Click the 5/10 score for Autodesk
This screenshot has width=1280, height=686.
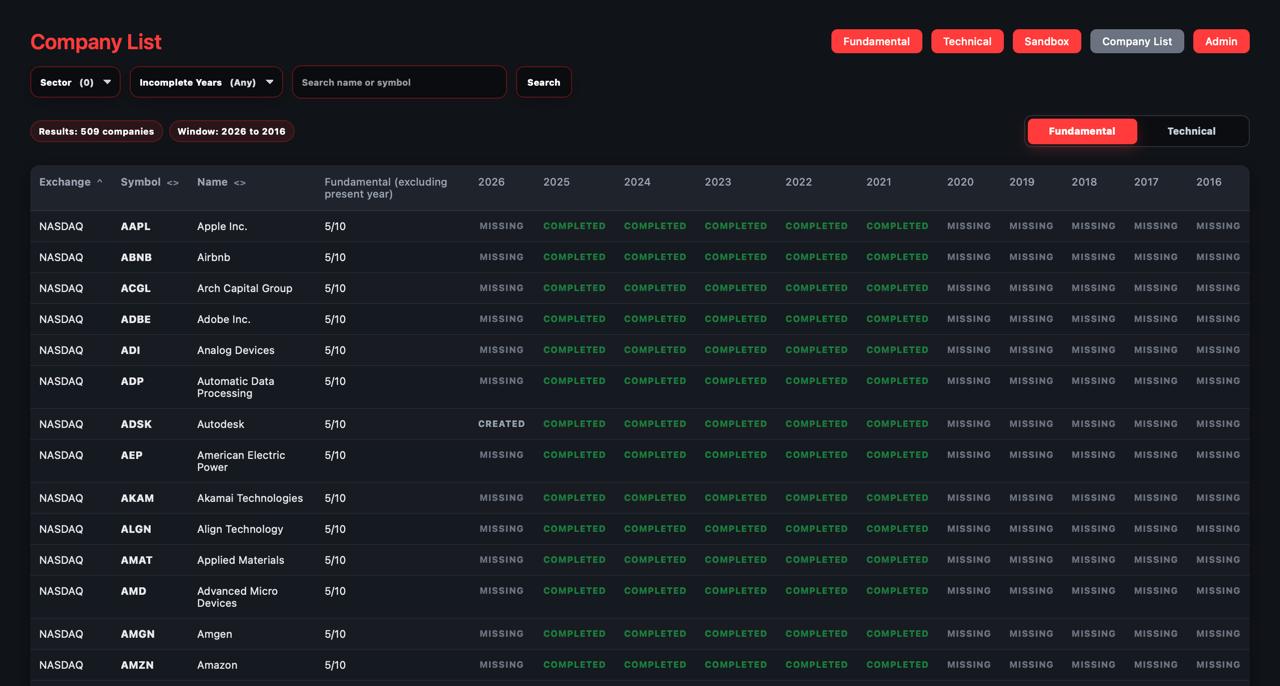(x=335, y=424)
